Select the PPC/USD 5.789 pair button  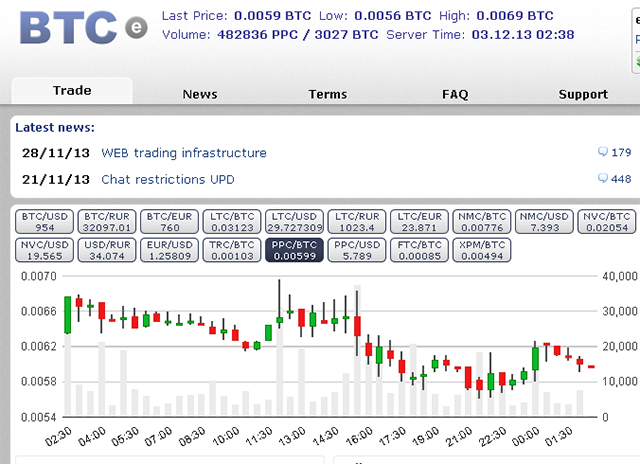357,250
